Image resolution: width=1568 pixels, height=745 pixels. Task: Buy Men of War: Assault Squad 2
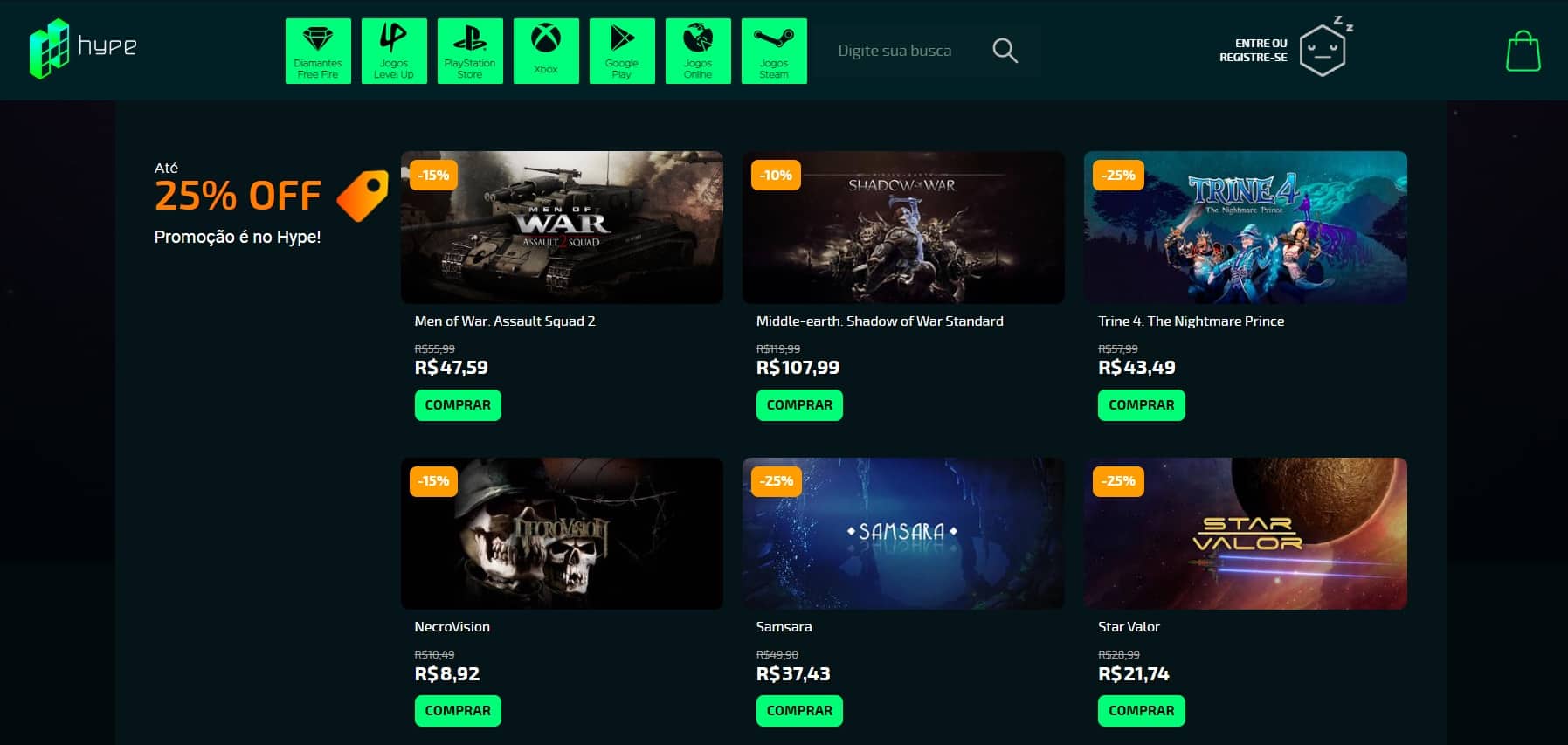(458, 405)
